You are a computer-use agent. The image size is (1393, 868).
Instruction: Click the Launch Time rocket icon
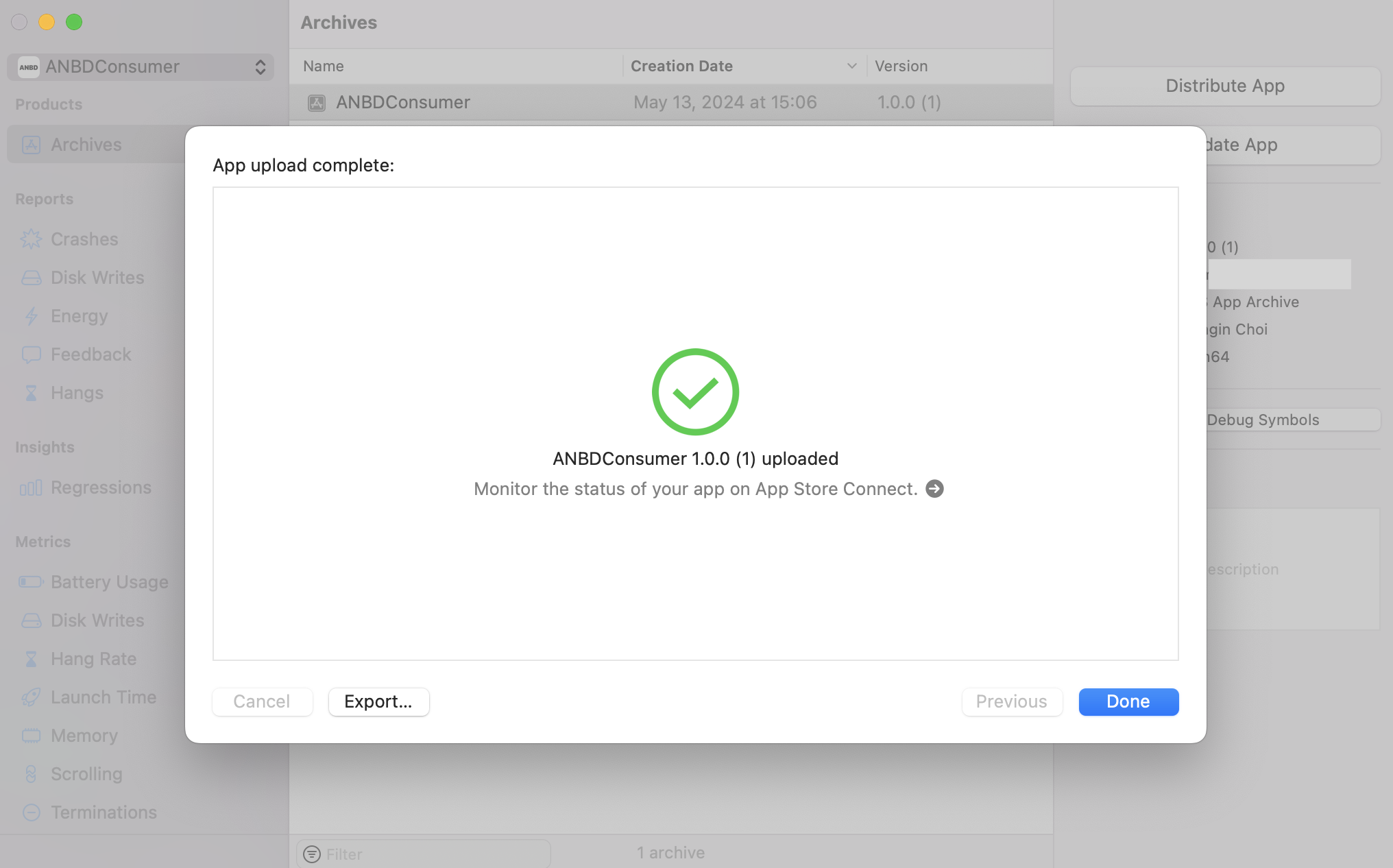pos(32,697)
